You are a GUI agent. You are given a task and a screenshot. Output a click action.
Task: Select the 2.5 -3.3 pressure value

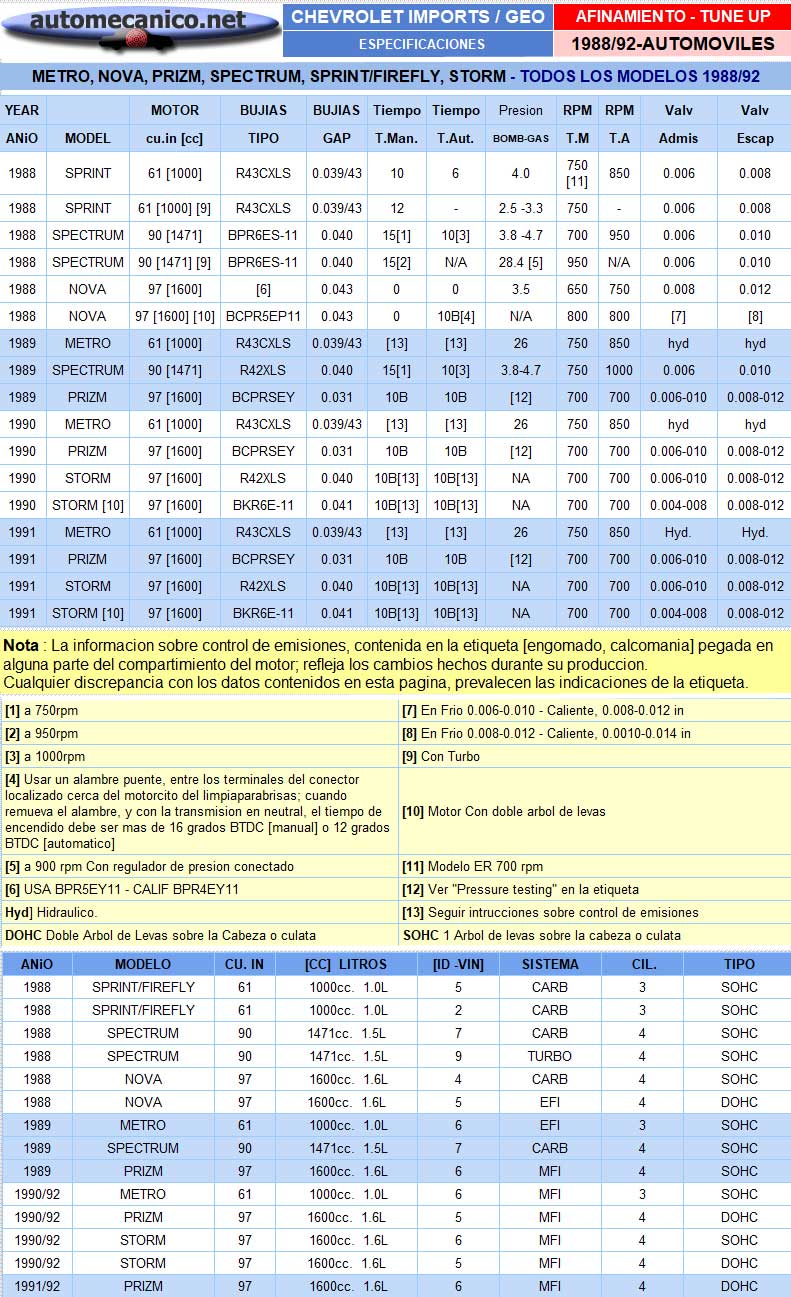point(521,208)
